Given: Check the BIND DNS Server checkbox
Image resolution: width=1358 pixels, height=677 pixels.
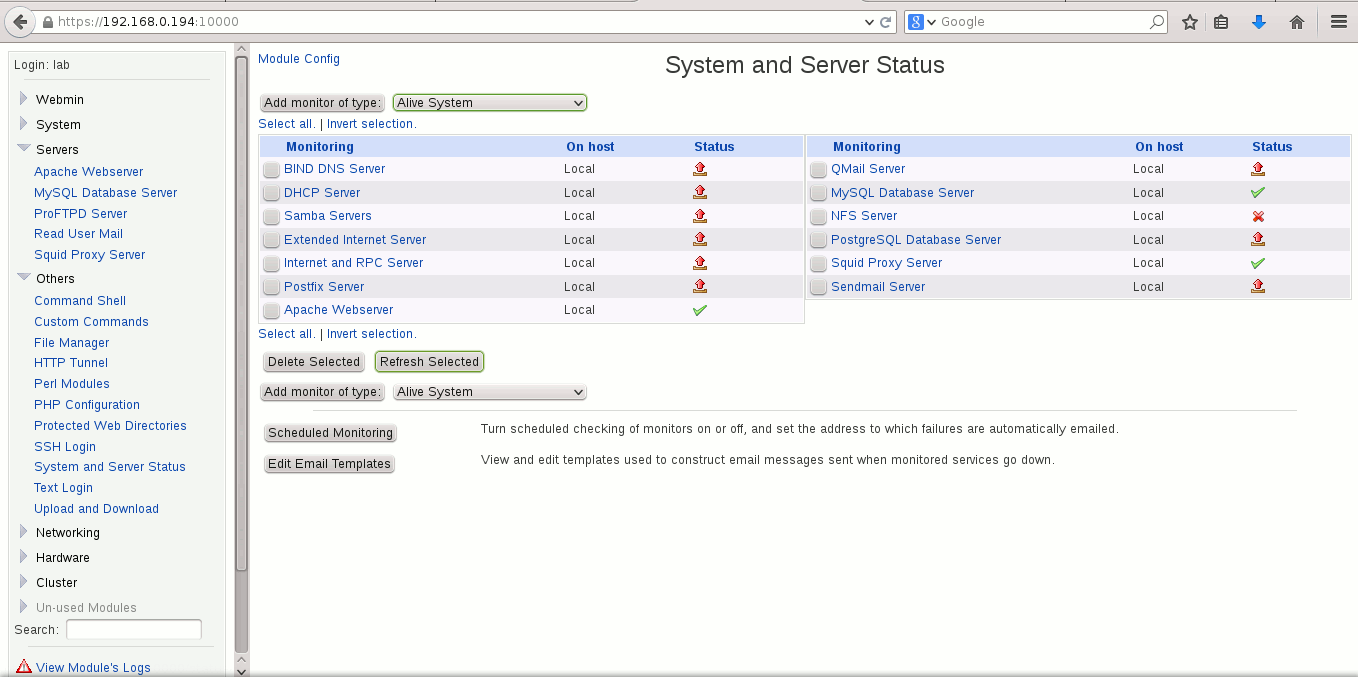Looking at the screenshot, I should pyautogui.click(x=271, y=170).
